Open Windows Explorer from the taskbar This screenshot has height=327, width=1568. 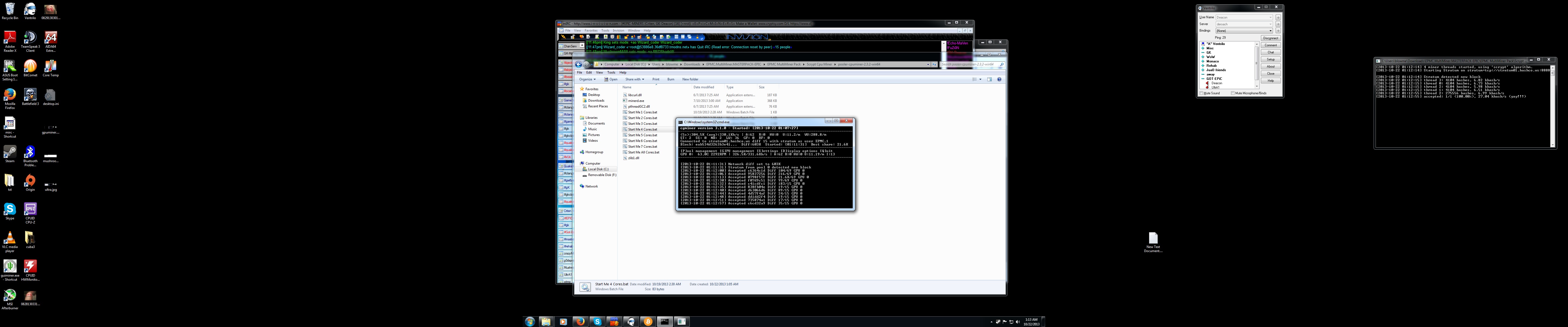point(546,322)
